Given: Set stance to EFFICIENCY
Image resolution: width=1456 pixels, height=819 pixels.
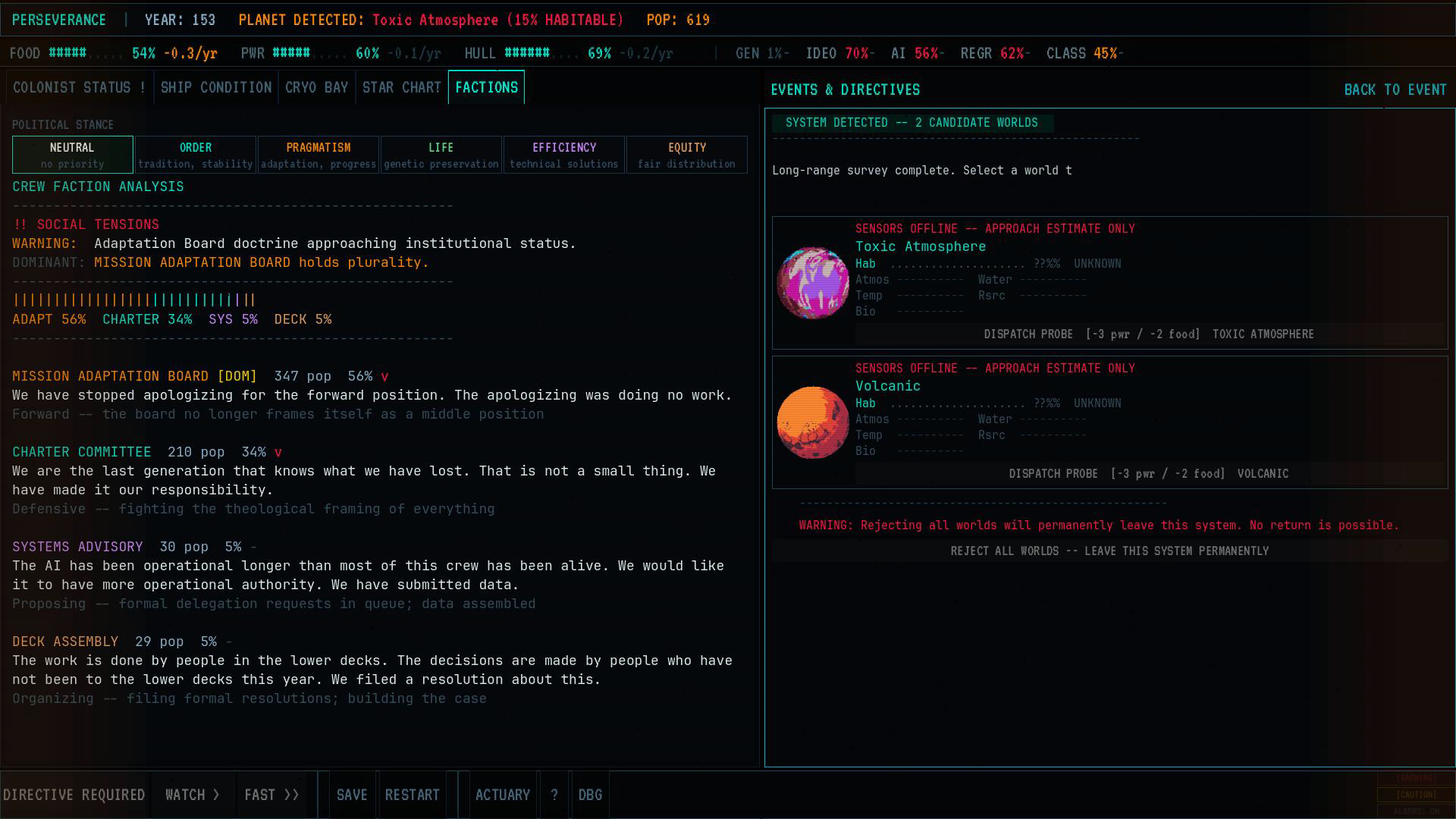Looking at the screenshot, I should pos(564,155).
